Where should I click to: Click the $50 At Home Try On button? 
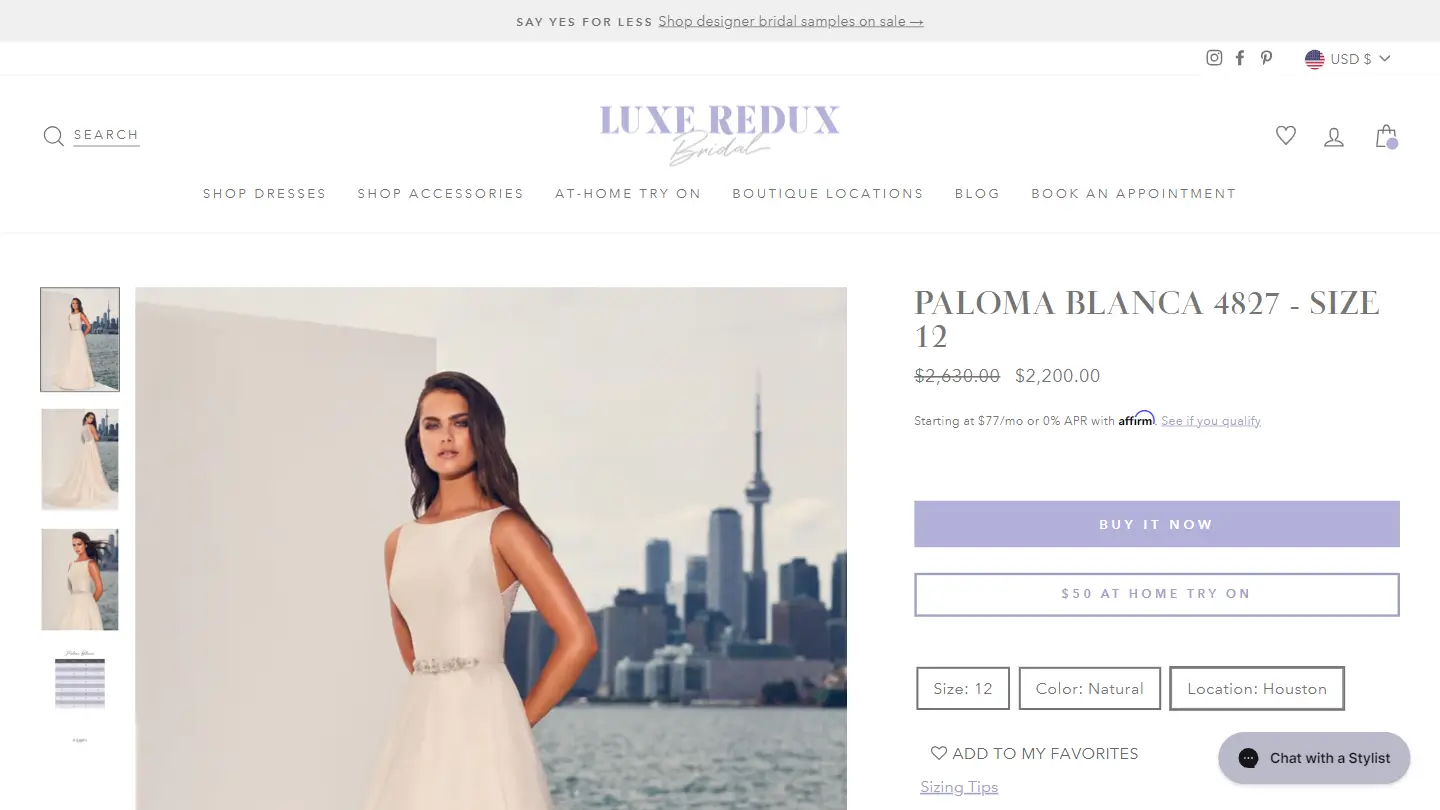pos(1157,594)
